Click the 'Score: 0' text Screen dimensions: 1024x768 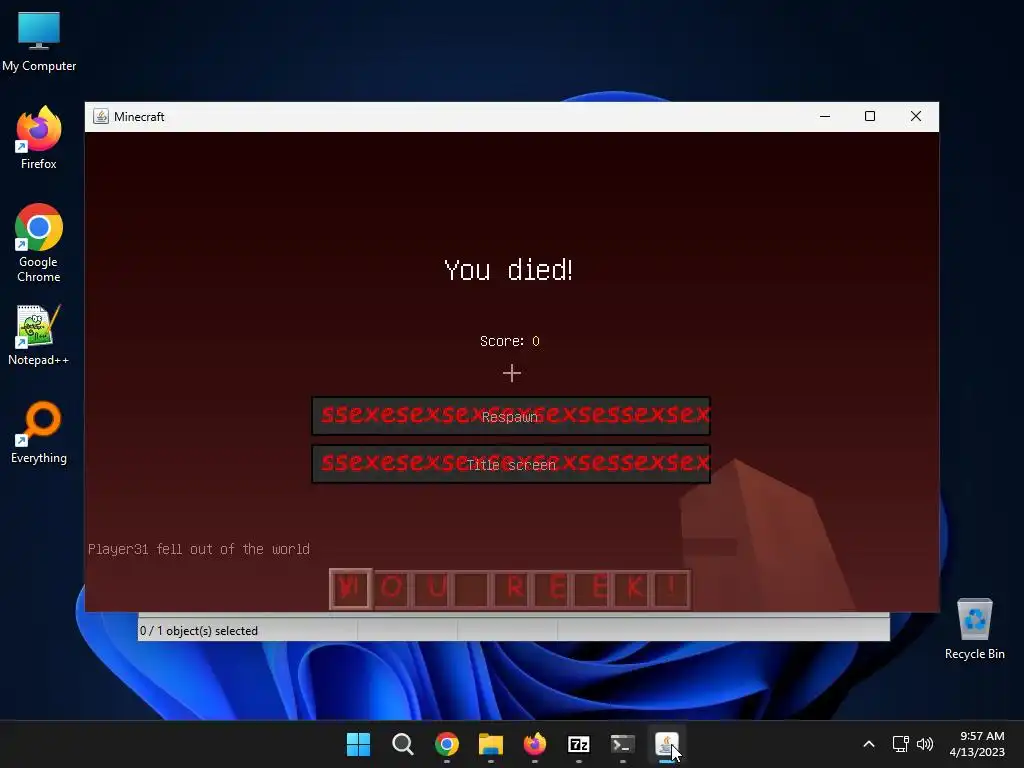509,341
